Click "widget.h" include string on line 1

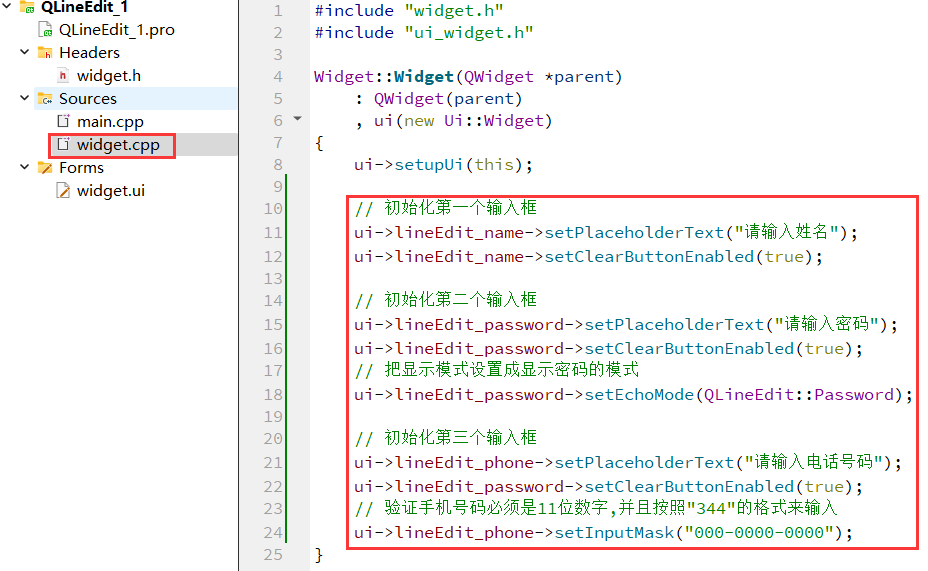(454, 11)
